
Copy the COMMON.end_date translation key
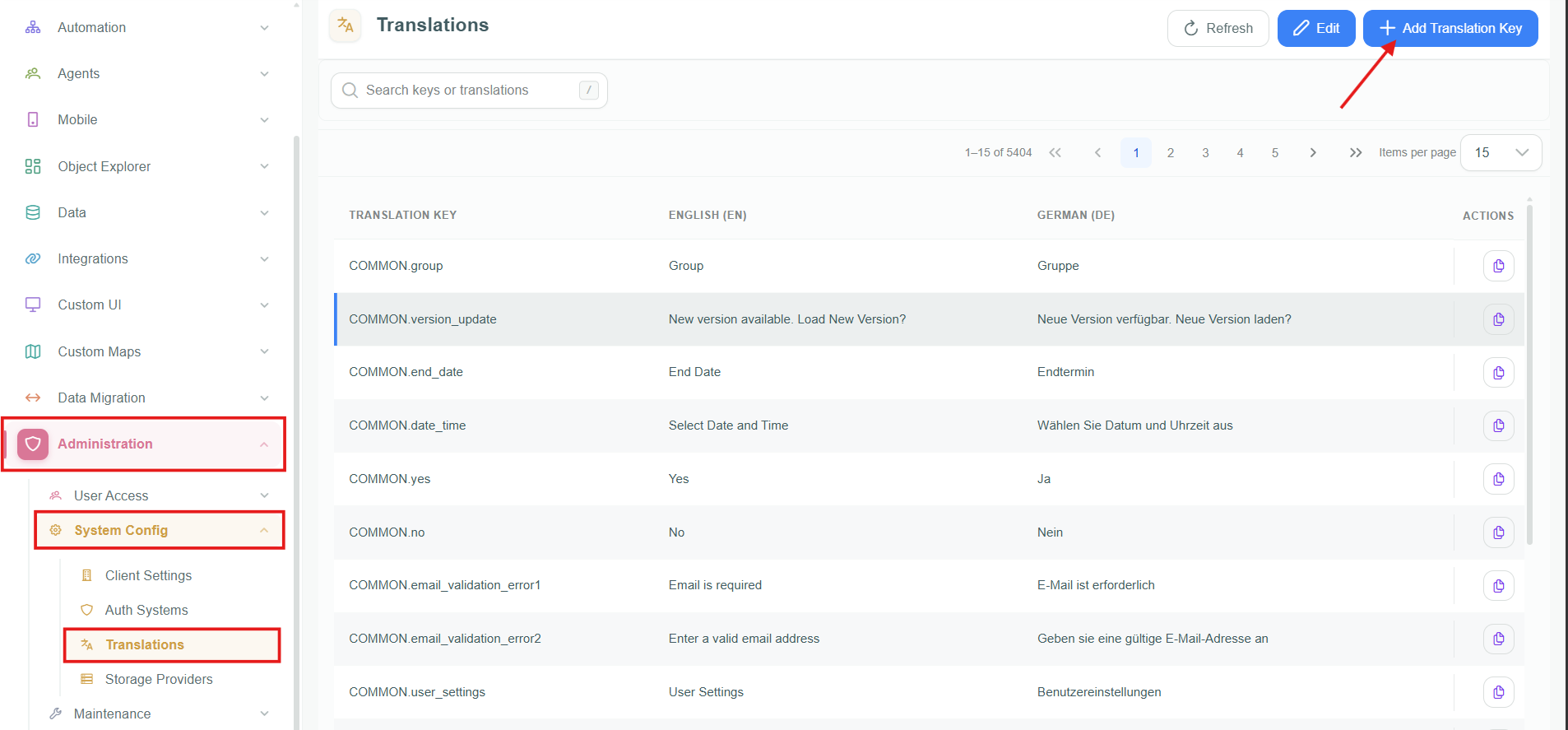pos(1498,373)
